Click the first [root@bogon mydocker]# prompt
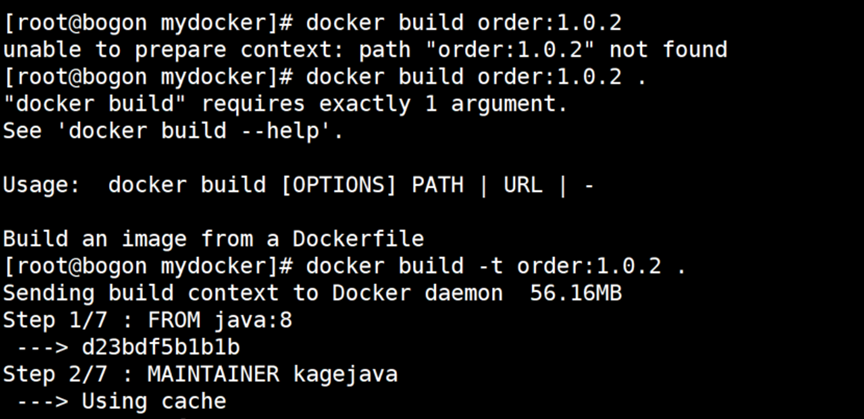The image size is (864, 419). pyautogui.click(x=148, y=23)
